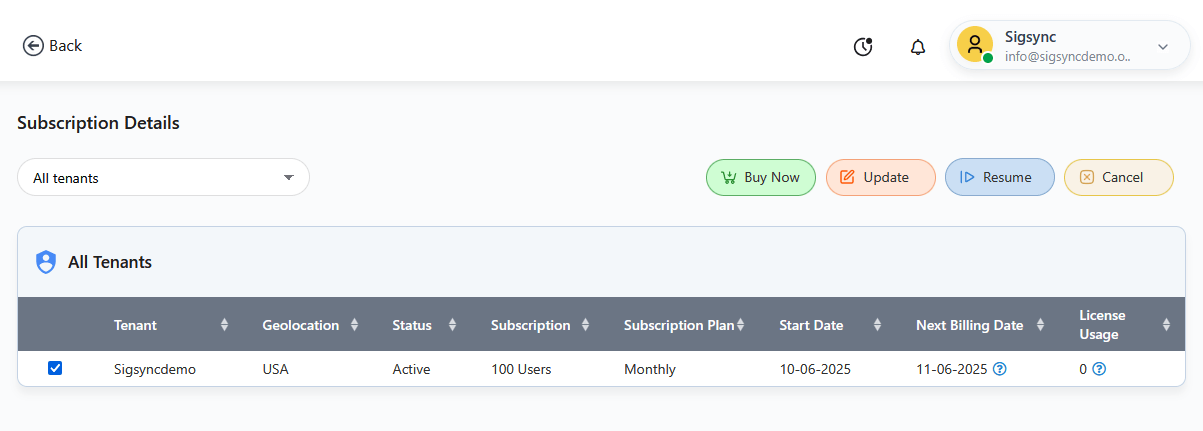Click the Update button
Viewport: 1203px width, 431px height.
[x=880, y=177]
